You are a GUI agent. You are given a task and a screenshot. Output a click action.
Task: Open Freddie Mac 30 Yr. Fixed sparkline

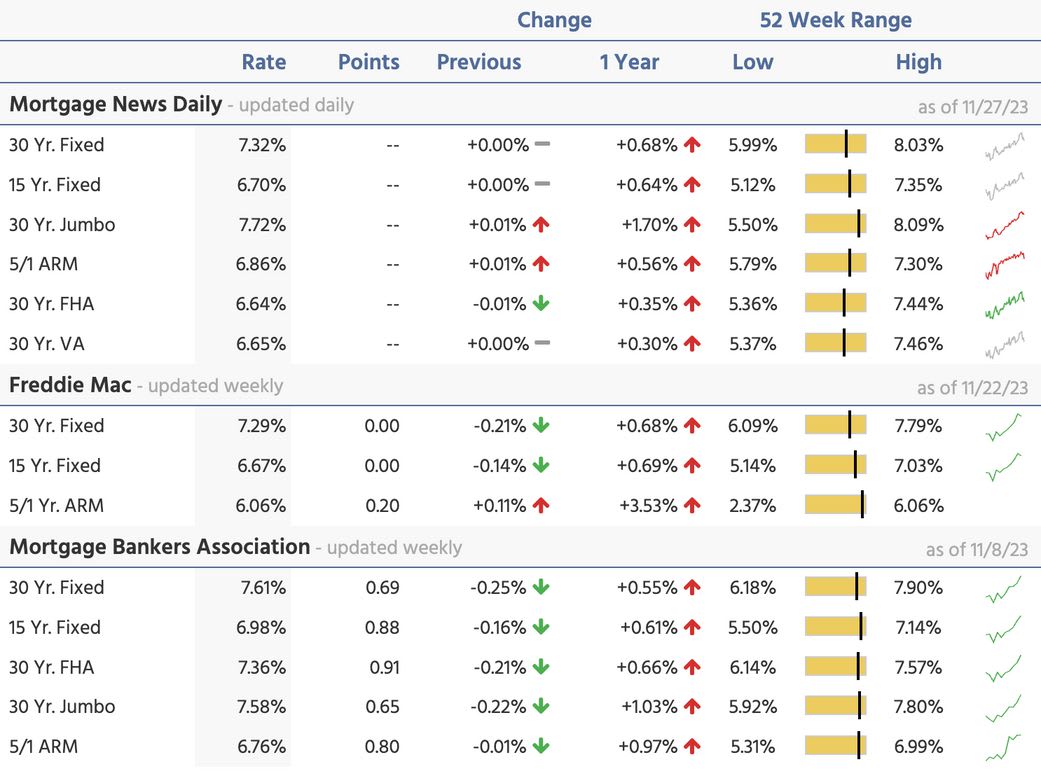click(x=1004, y=426)
